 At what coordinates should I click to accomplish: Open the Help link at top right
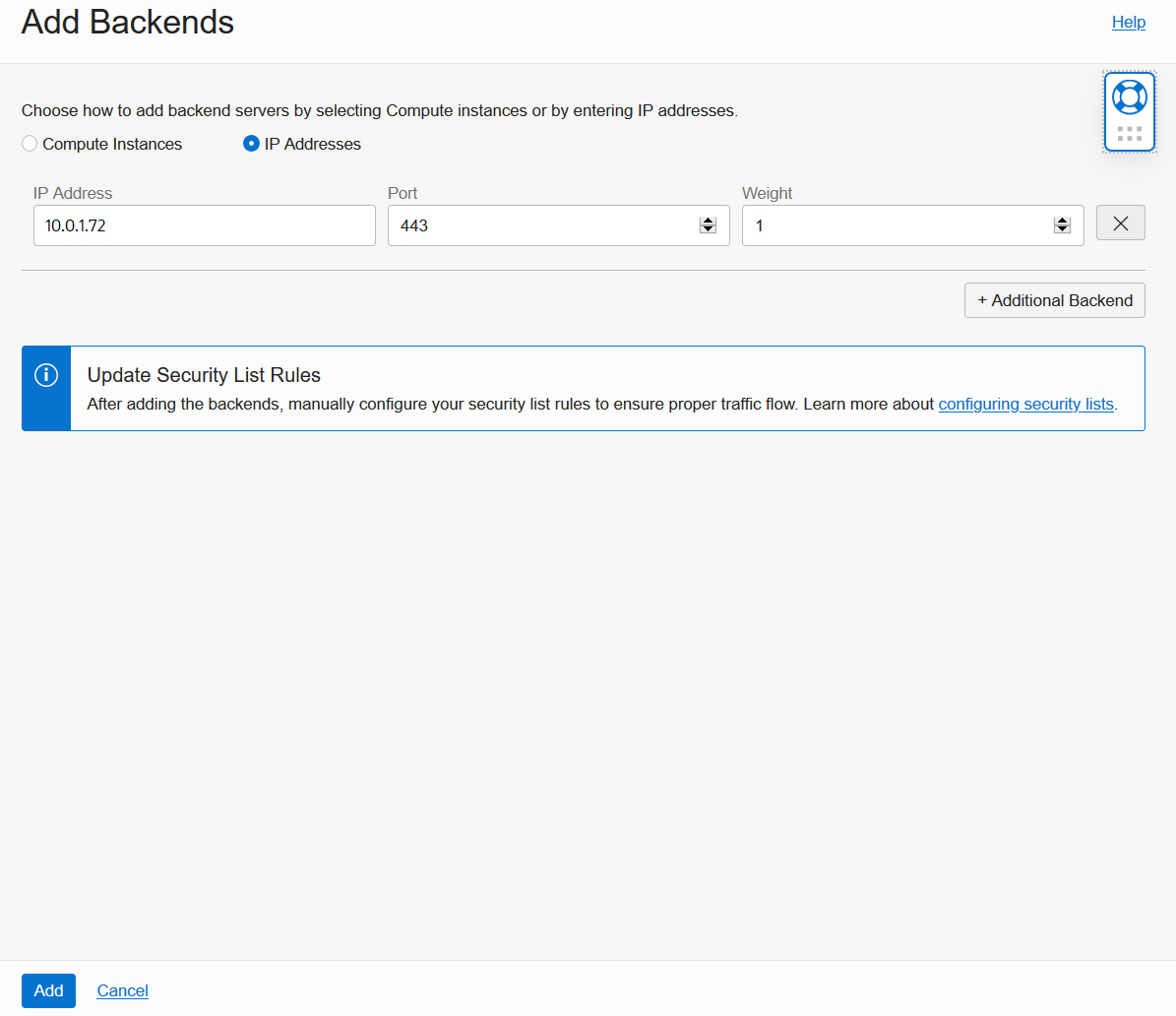click(1128, 22)
